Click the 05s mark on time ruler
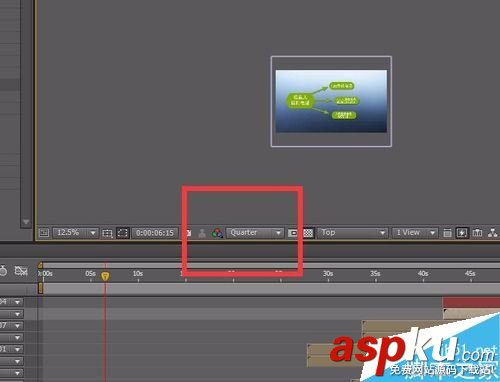The image size is (500, 382). pyautogui.click(x=90, y=274)
